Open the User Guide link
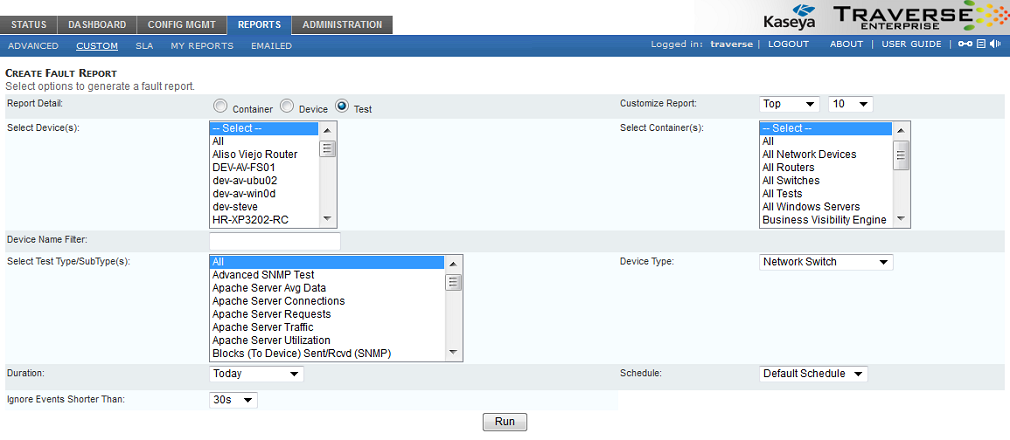The width and height of the screenshot is (1010, 440). pyautogui.click(x=911, y=45)
